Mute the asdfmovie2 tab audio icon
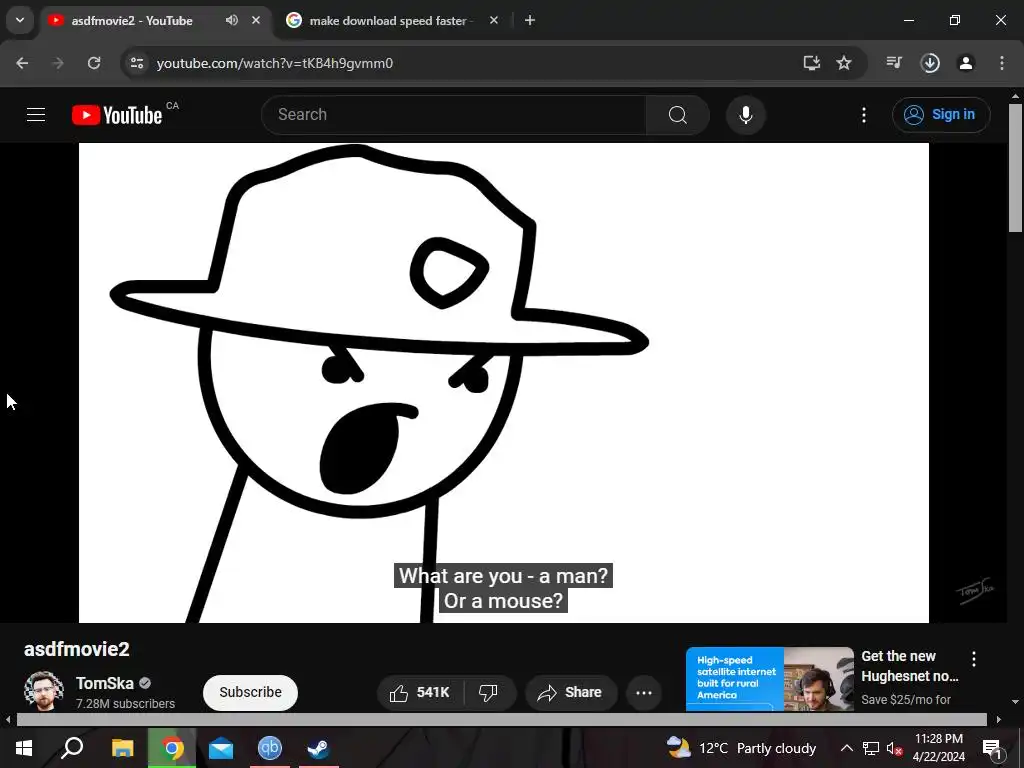Viewport: 1024px width, 768px height. [x=232, y=20]
